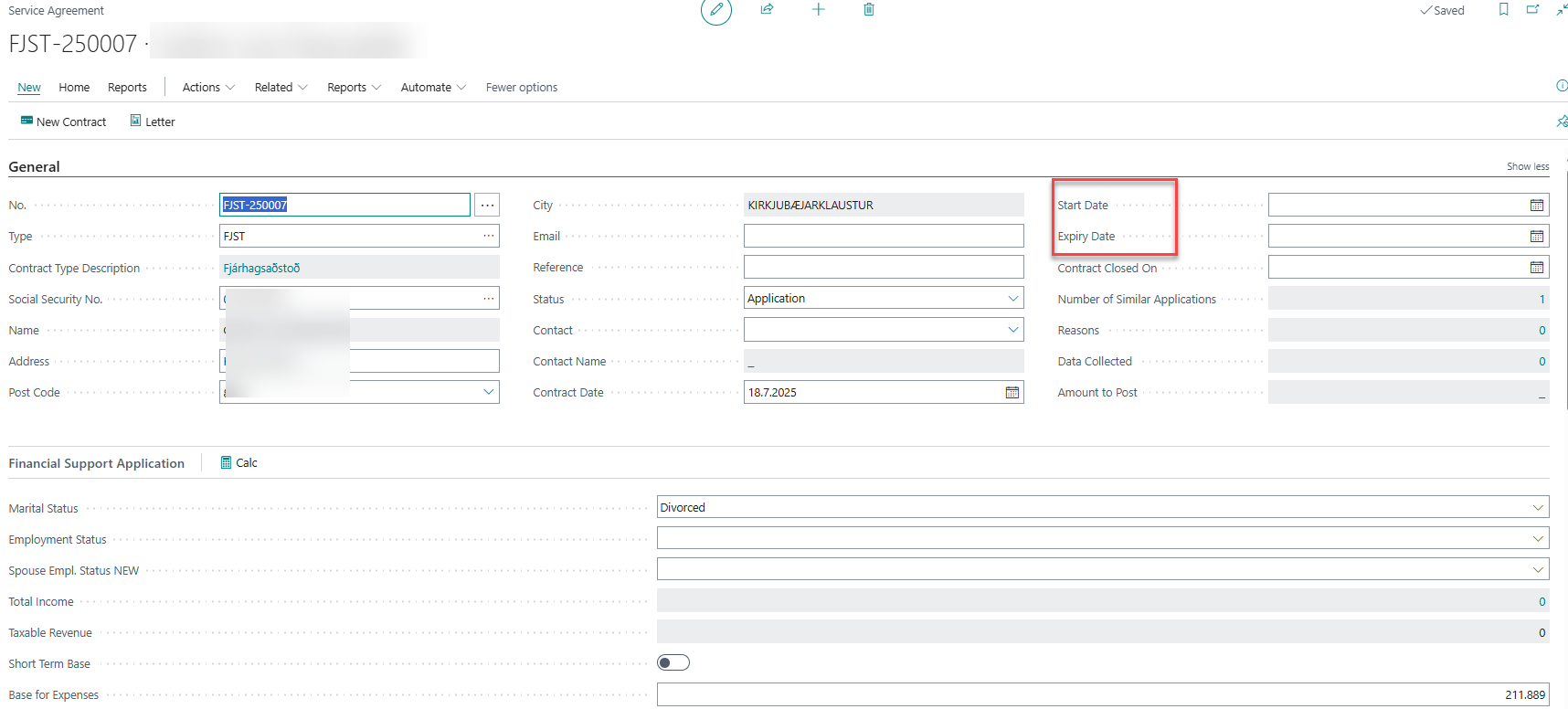Image resolution: width=1568 pixels, height=709 pixels.
Task: Expand the Employment Status dropdown
Action: tap(1538, 539)
